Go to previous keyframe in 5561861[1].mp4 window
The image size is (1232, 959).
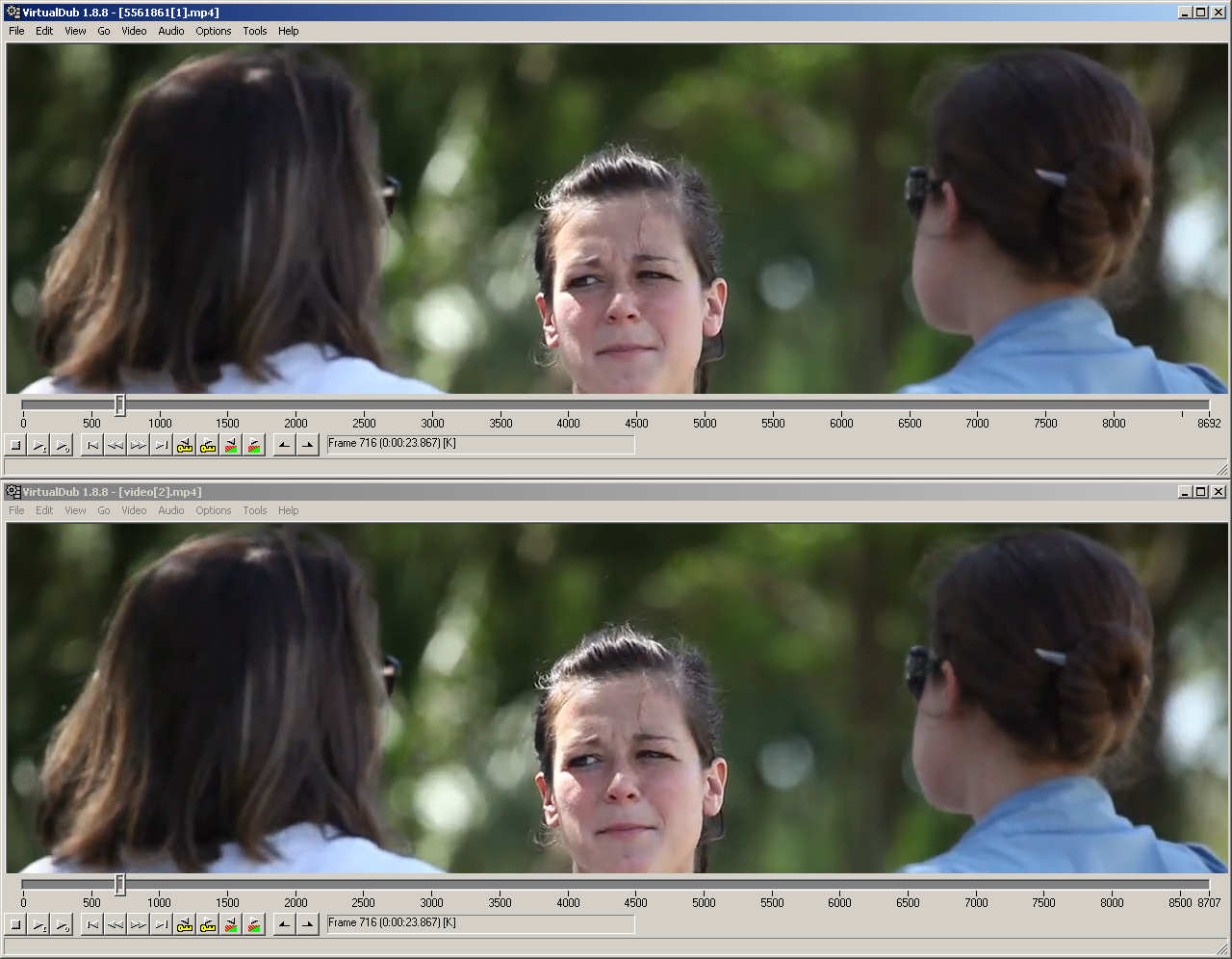coord(185,445)
